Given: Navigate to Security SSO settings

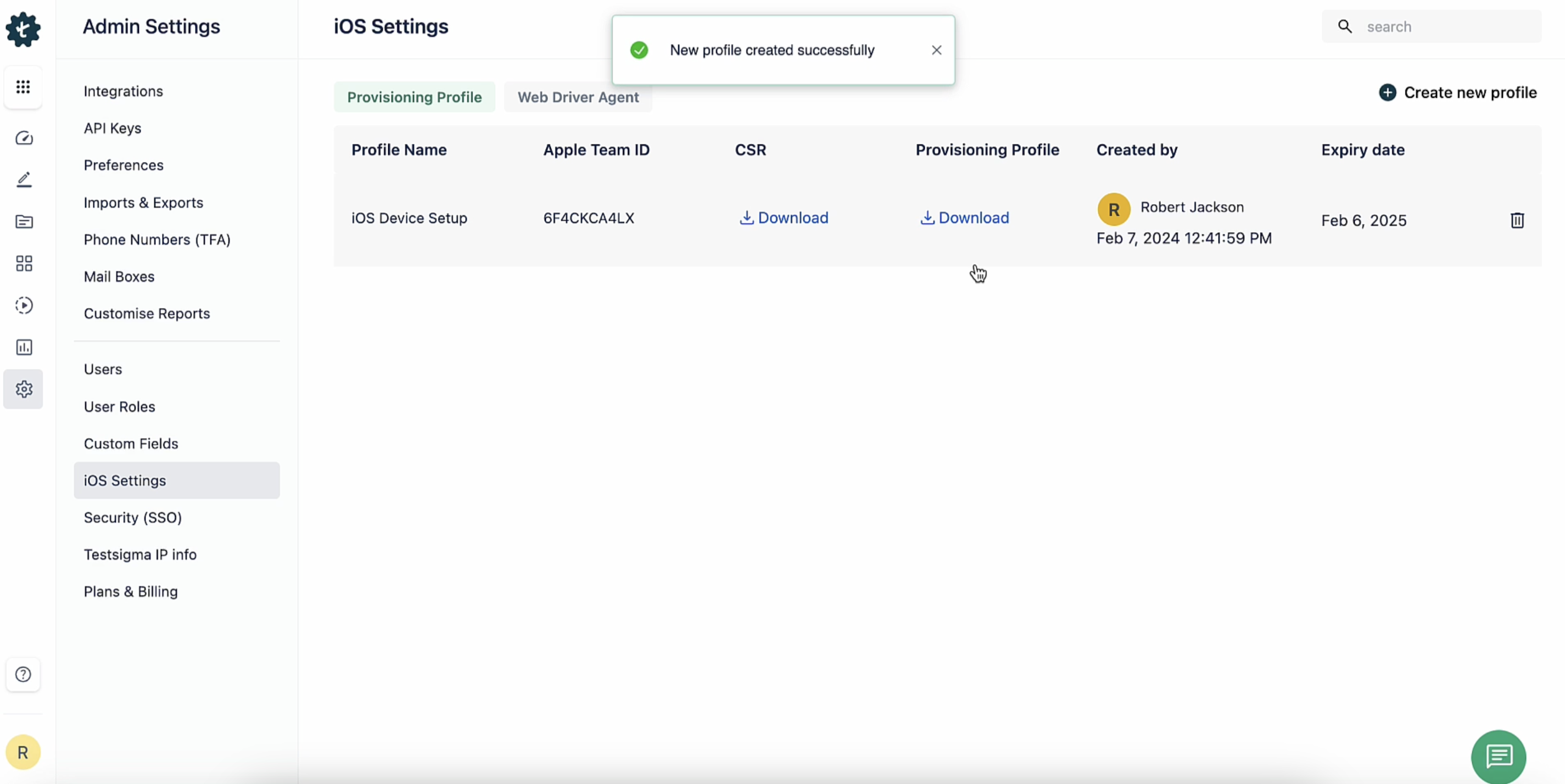Looking at the screenshot, I should coord(133,517).
